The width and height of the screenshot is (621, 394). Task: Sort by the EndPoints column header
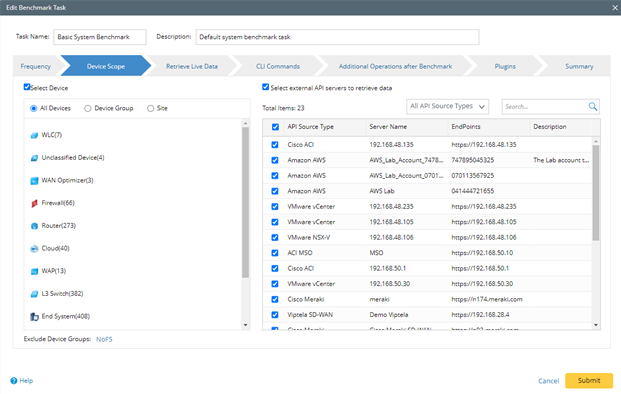[466, 127]
